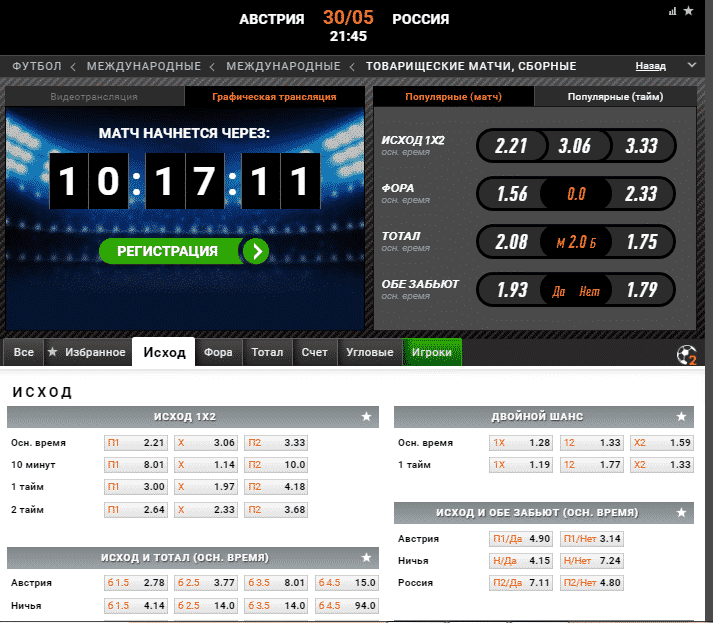Viewport: 713px width, 623px height.
Task: Click star in ИСХОД 1X2 header
Action: (x=367, y=416)
